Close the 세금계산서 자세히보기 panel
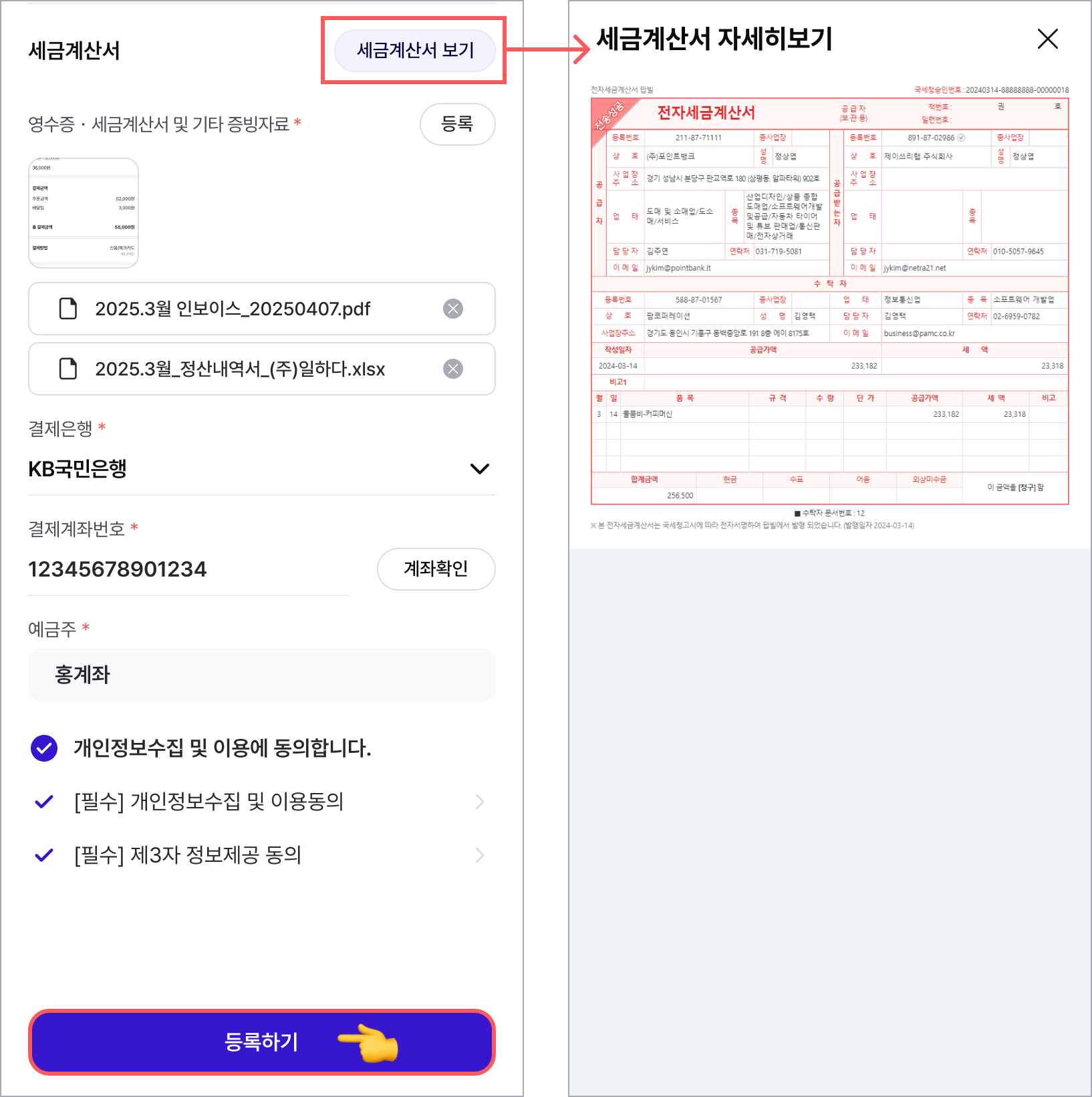The width and height of the screenshot is (1092, 1097). click(x=1047, y=39)
